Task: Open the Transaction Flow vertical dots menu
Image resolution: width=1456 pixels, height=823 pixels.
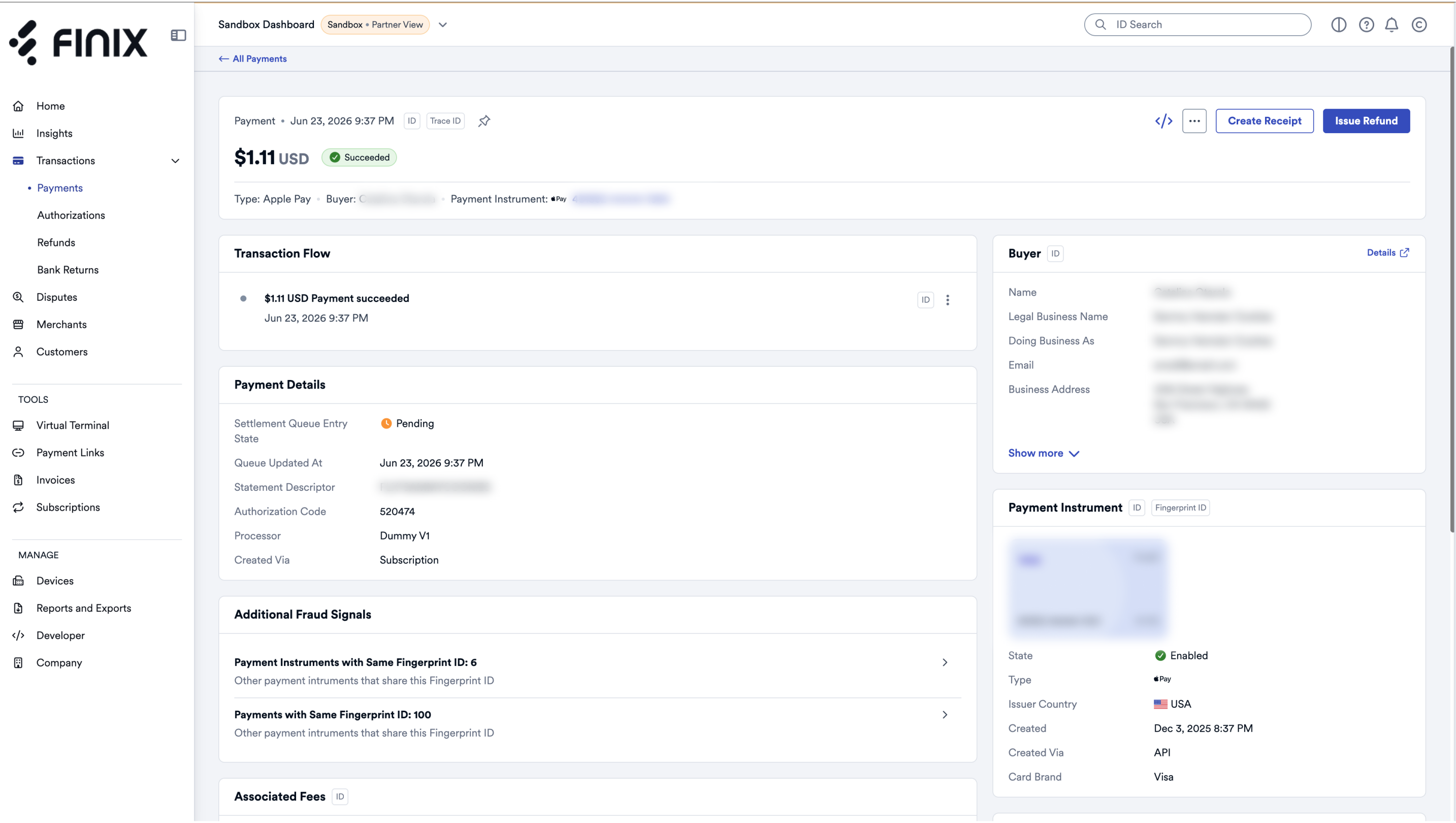Action: (x=947, y=300)
